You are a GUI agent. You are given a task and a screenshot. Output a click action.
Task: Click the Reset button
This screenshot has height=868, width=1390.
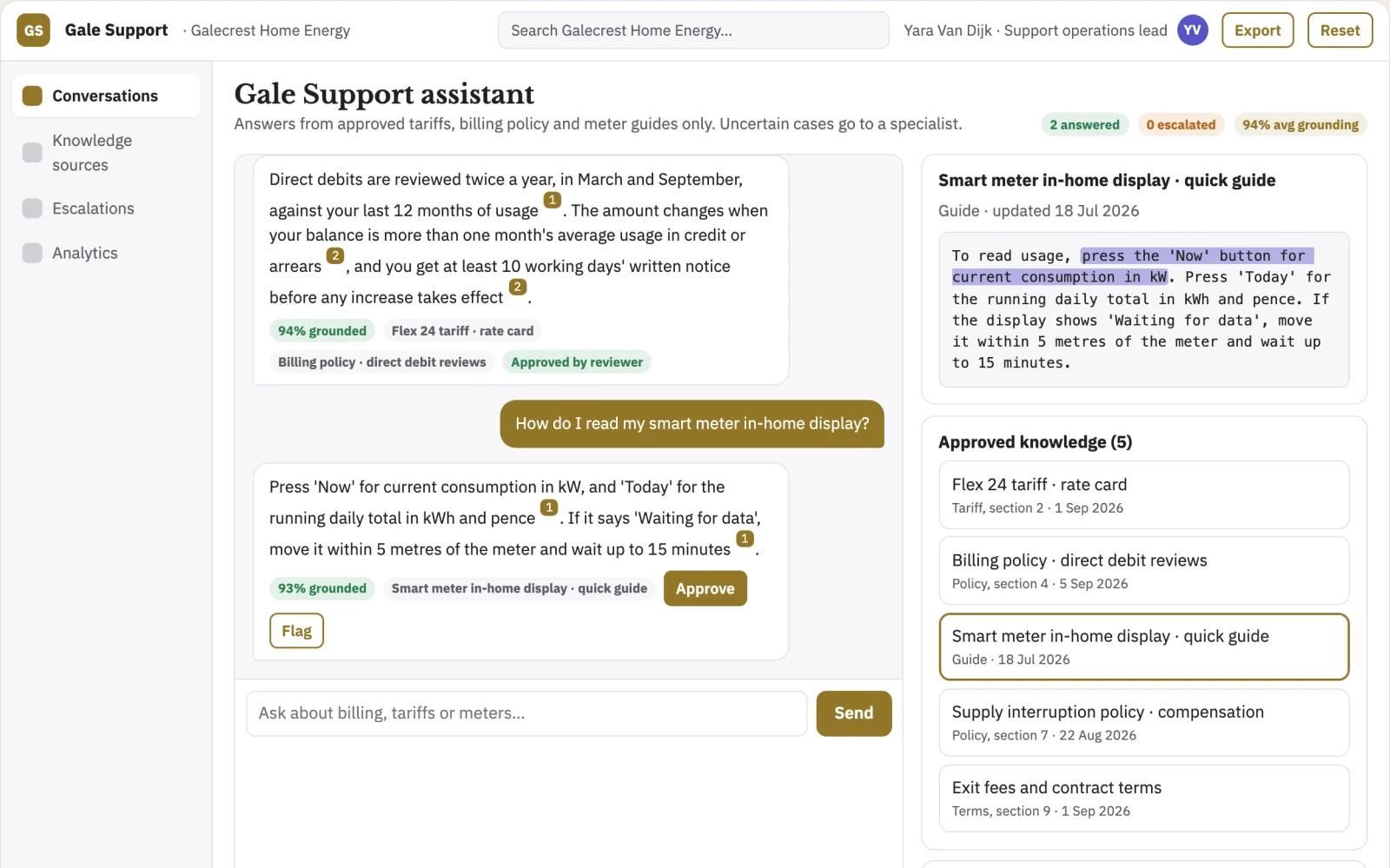pyautogui.click(x=1340, y=30)
